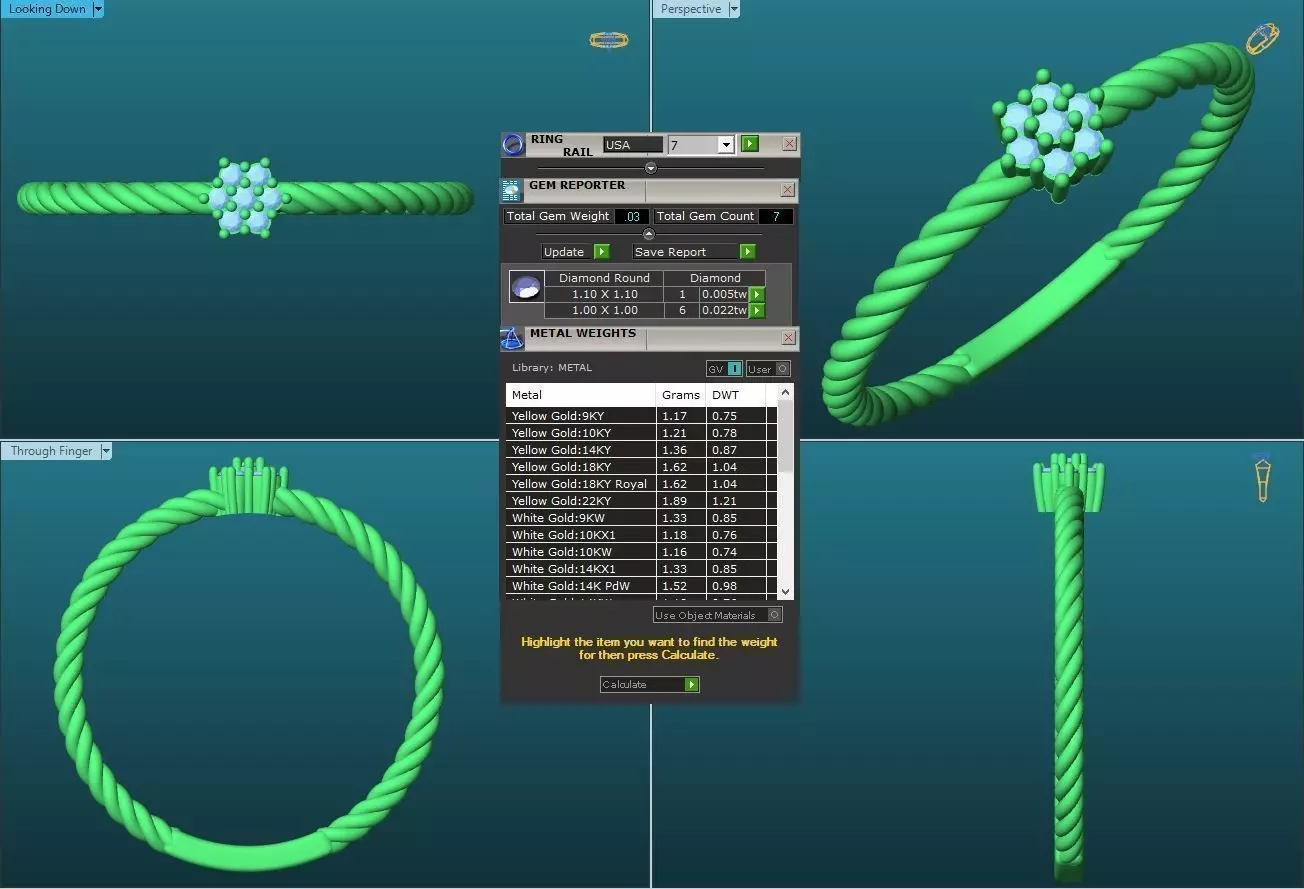Collapse the Gem Reporter options with the up chevron
Screen dimensions: 1304x889
coord(648,234)
